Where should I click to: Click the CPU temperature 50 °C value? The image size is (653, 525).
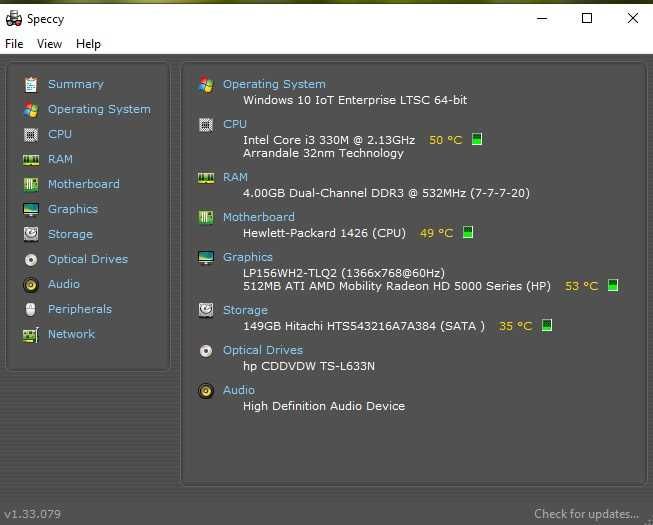pos(446,140)
